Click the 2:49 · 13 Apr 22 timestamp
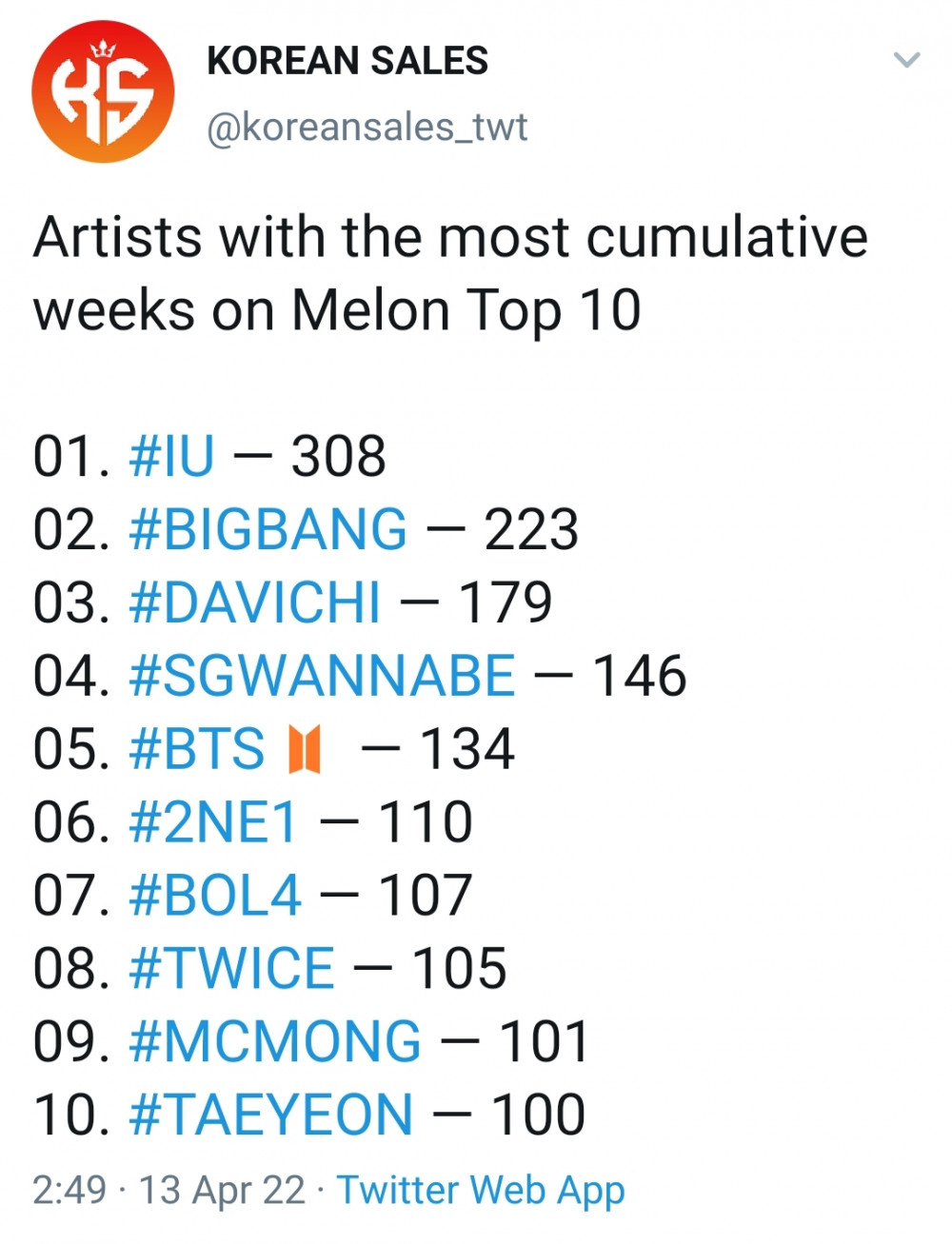The width and height of the screenshot is (952, 1244). [169, 1191]
